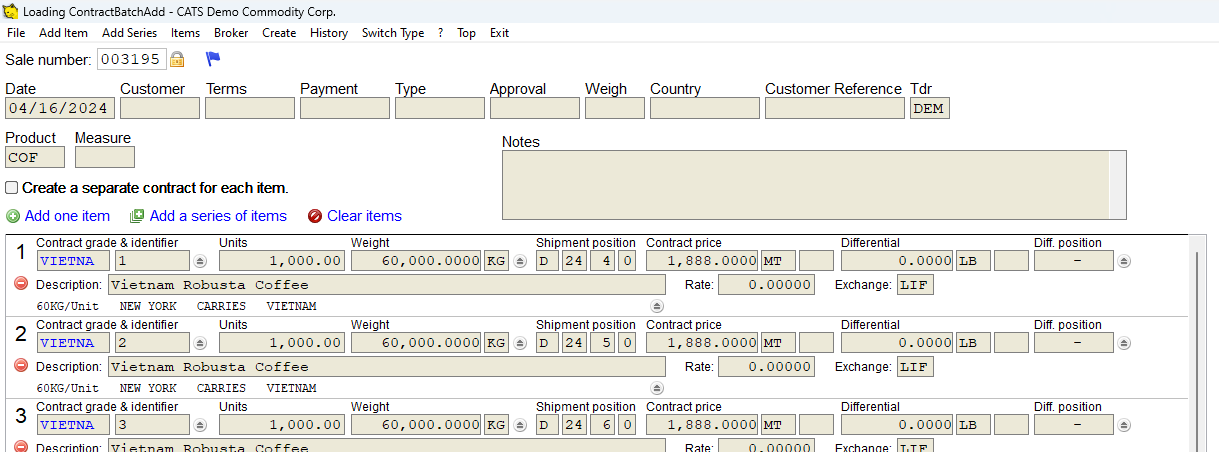Click the VIETNA grade field in item 1
The width and height of the screenshot is (1219, 452).
click(73, 261)
